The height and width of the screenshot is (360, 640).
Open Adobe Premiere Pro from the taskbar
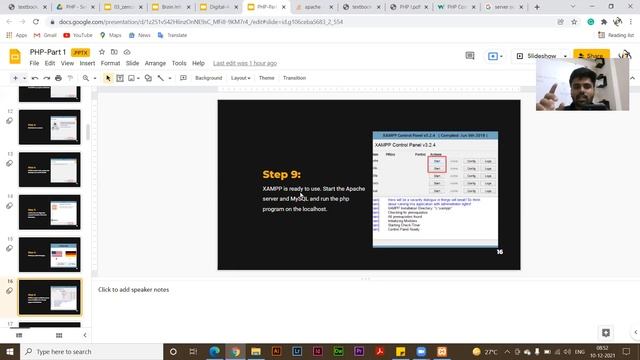click(359, 351)
